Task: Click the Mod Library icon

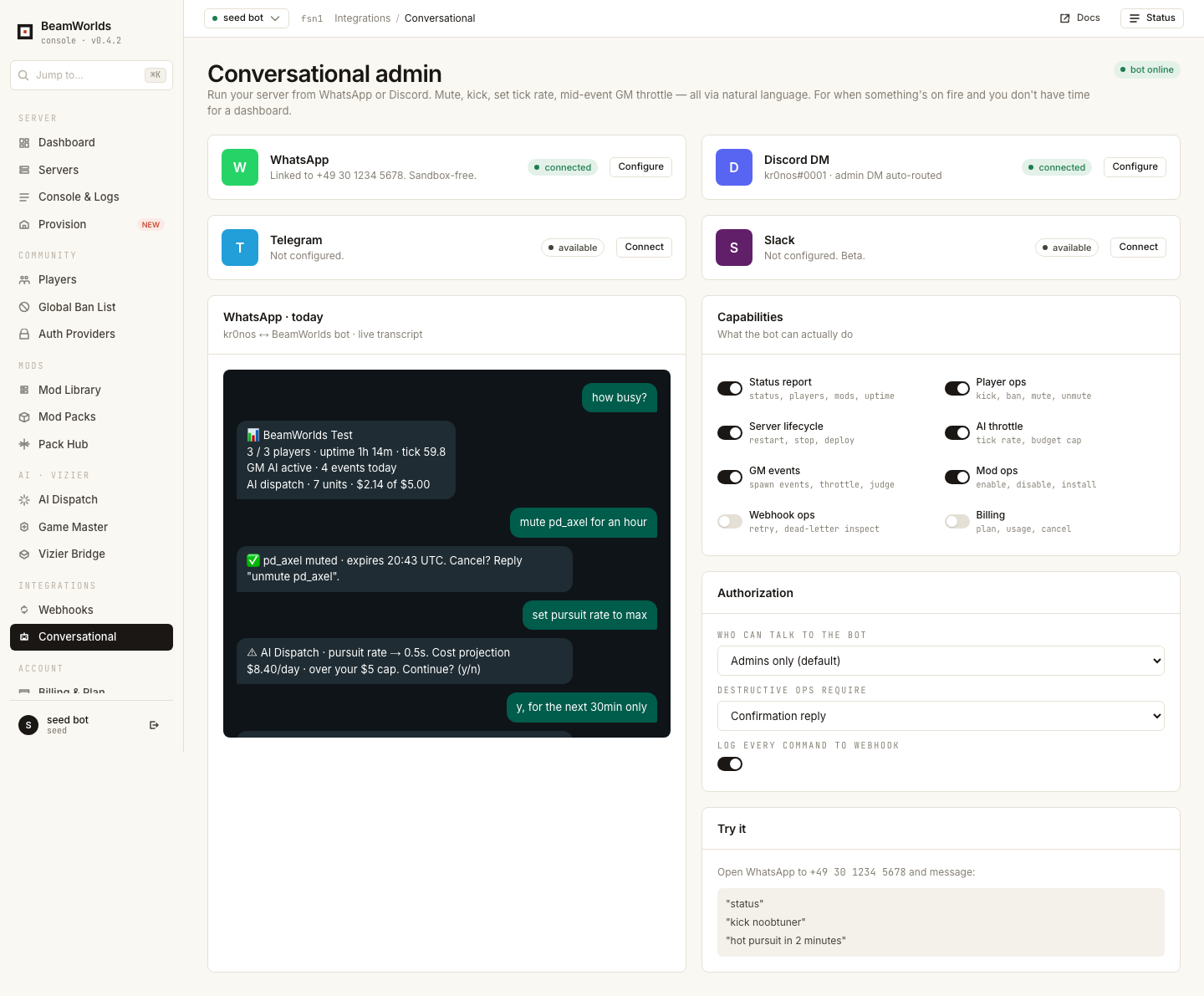Action: 24,390
